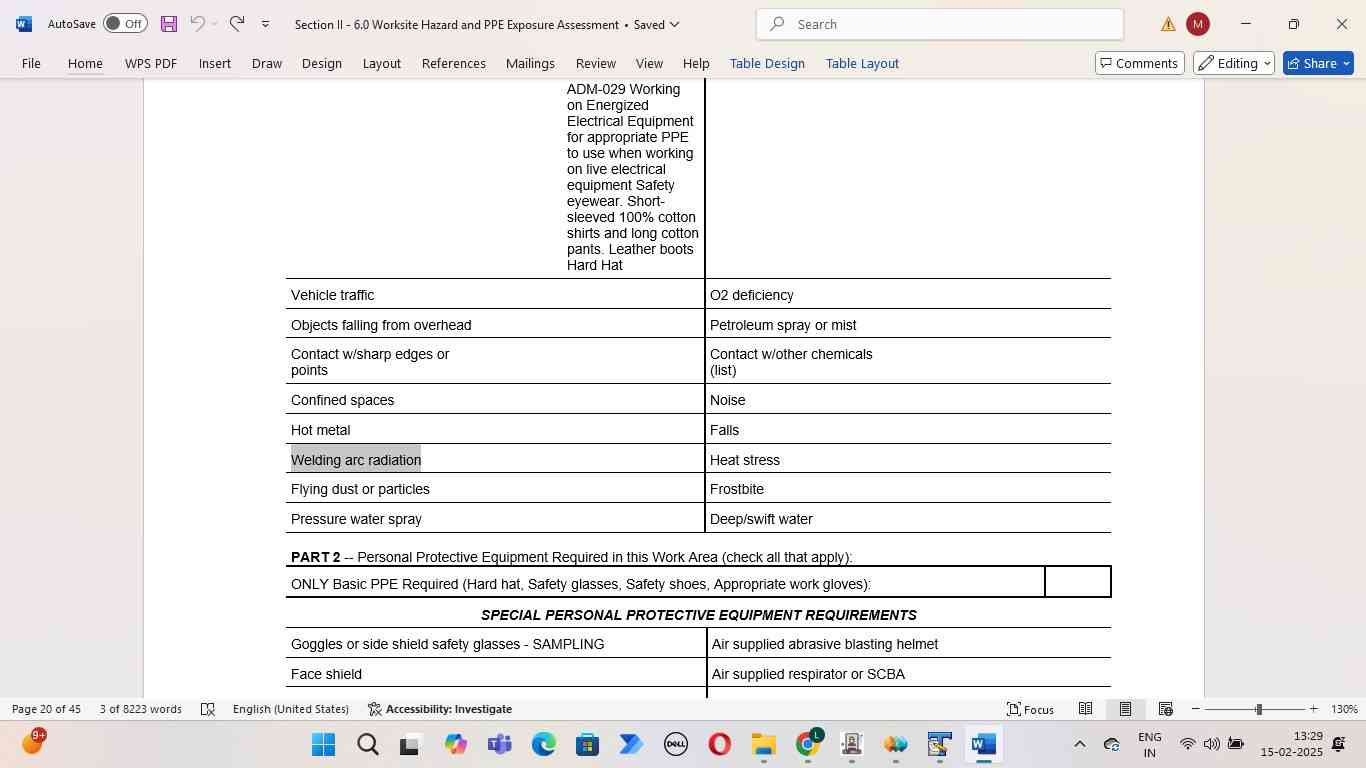The image size is (1366, 768).
Task: Open the Dell app on taskbar
Action: click(675, 745)
